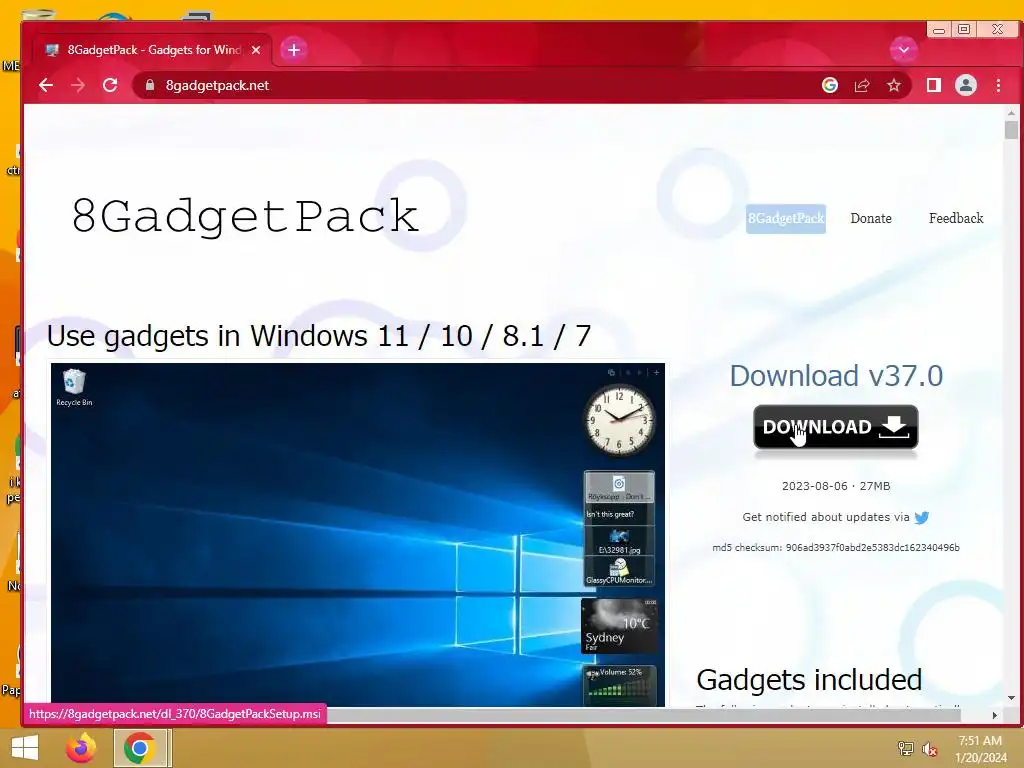
Task: Open the Chrome profile menu
Action: click(966, 86)
